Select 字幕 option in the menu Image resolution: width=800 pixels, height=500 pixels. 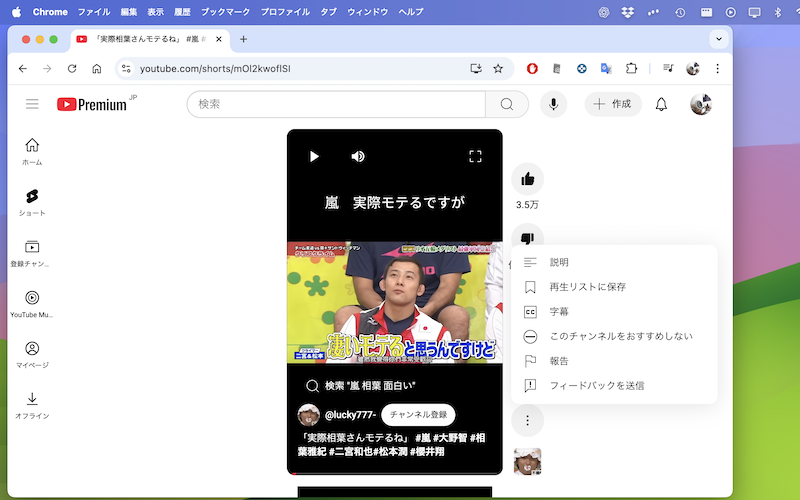click(614, 311)
